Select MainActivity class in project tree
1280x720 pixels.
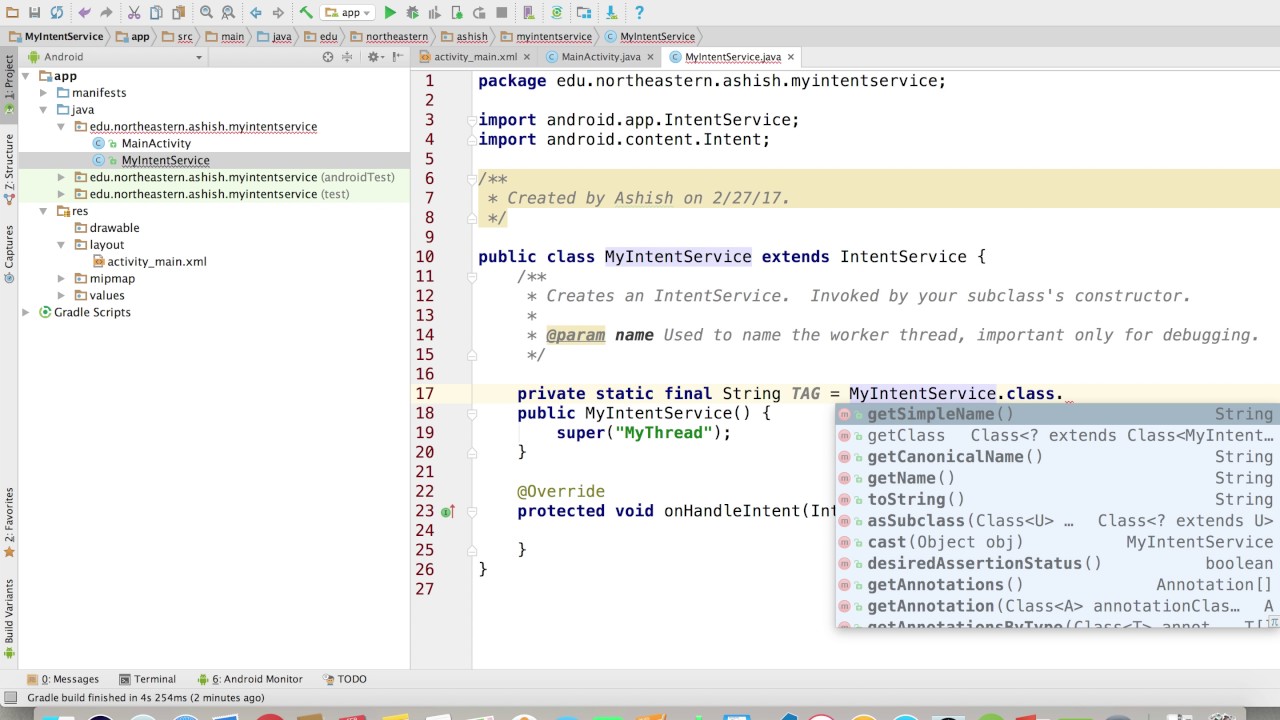[156, 144]
